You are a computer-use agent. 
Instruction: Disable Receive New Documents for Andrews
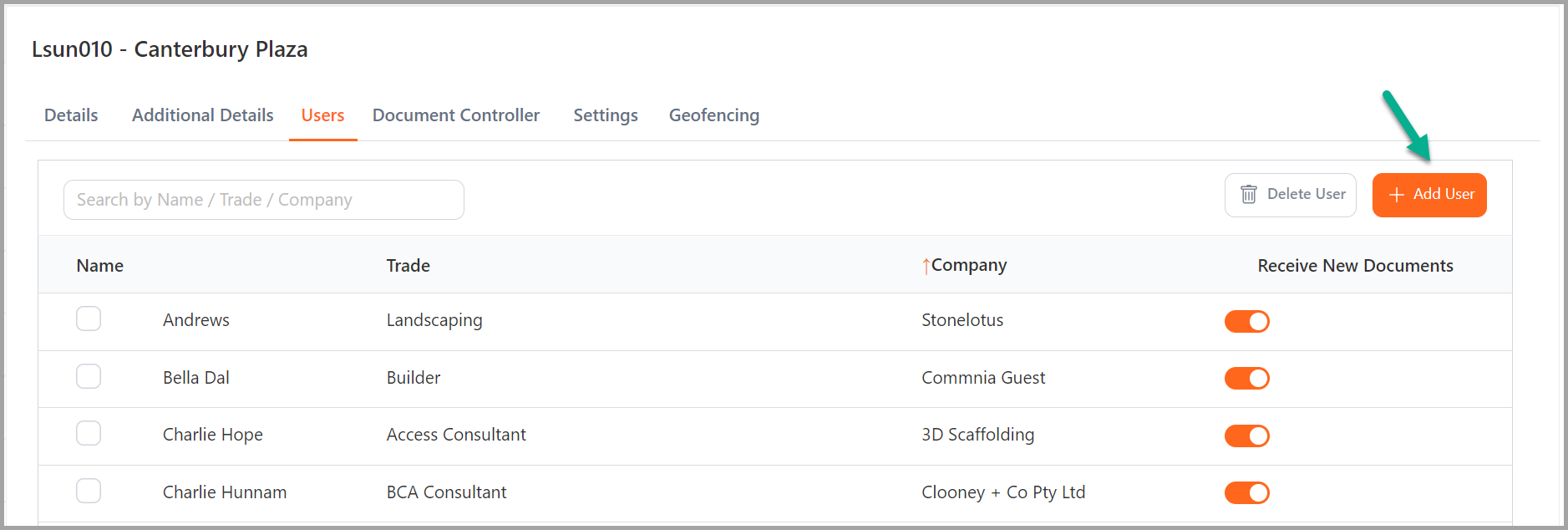pyautogui.click(x=1246, y=321)
